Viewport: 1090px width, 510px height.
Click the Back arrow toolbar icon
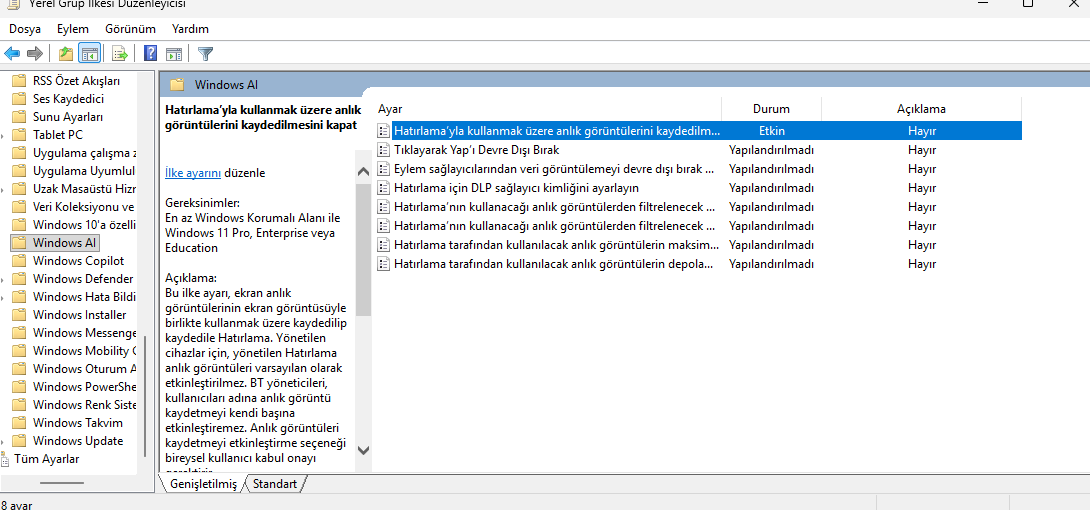coord(12,53)
